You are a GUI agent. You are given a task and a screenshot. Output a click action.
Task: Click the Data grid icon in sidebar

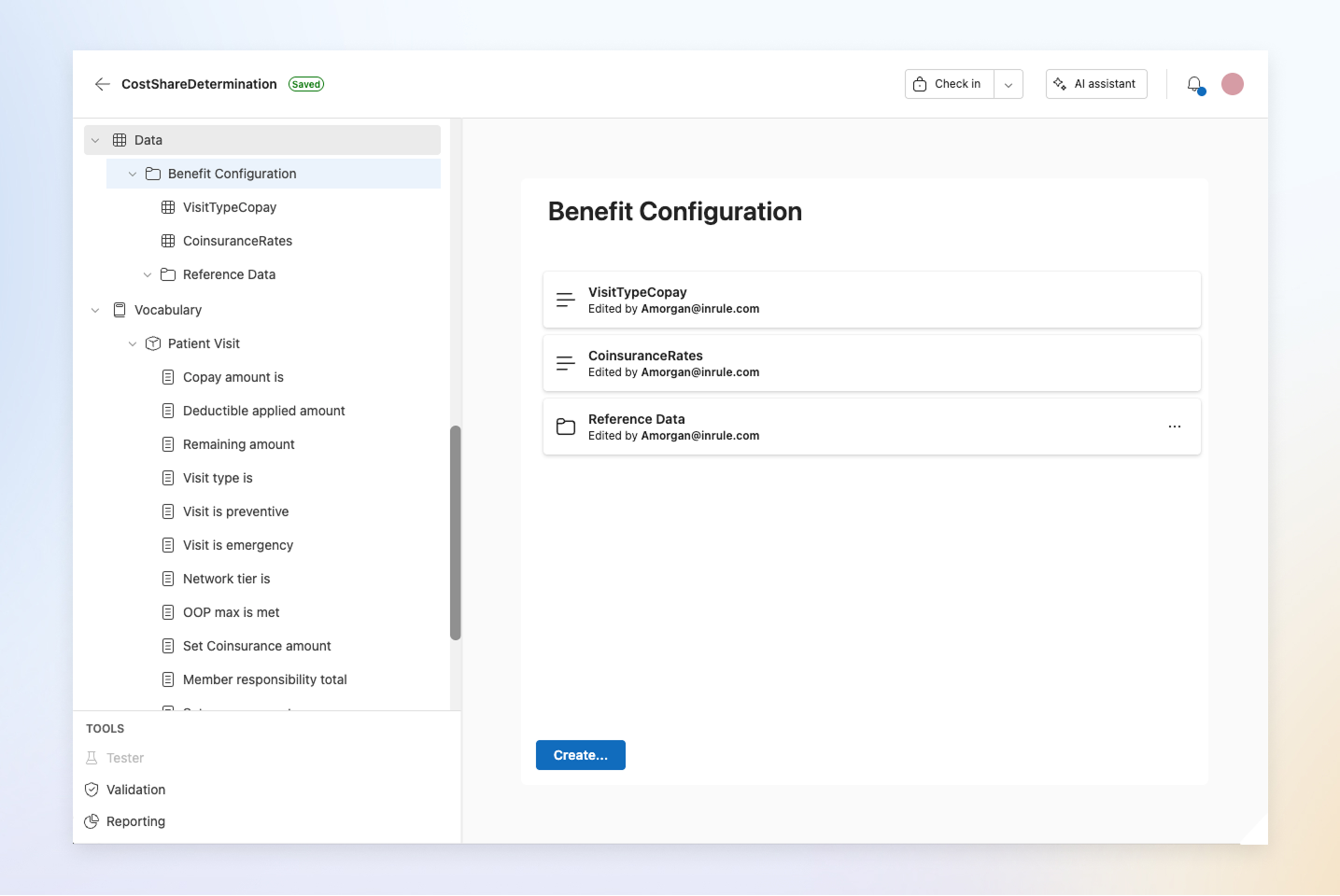120,139
